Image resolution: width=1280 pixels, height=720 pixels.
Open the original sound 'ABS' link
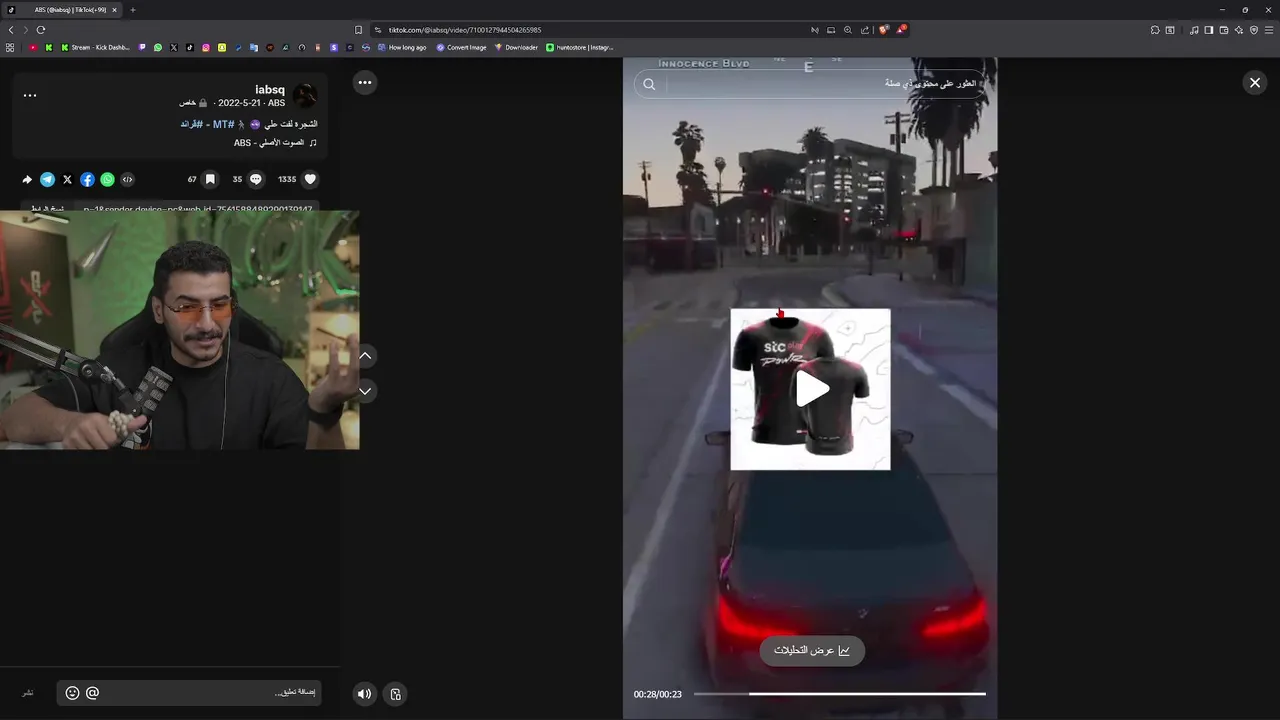tap(270, 143)
